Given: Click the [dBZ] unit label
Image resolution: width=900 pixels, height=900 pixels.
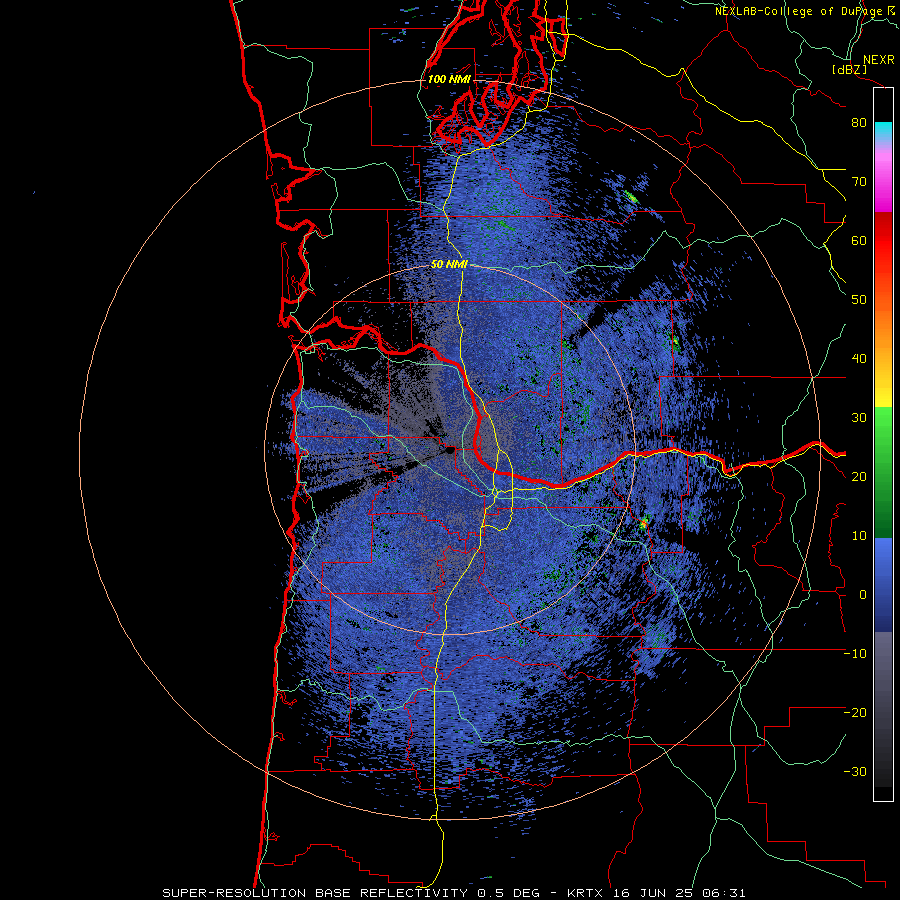Looking at the screenshot, I should (849, 70).
